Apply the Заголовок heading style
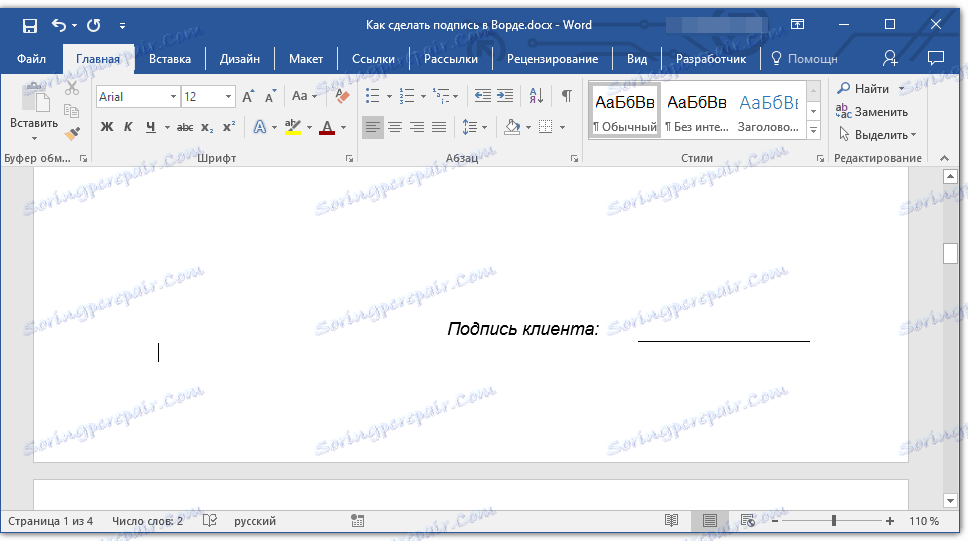The image size is (968, 541). click(769, 111)
